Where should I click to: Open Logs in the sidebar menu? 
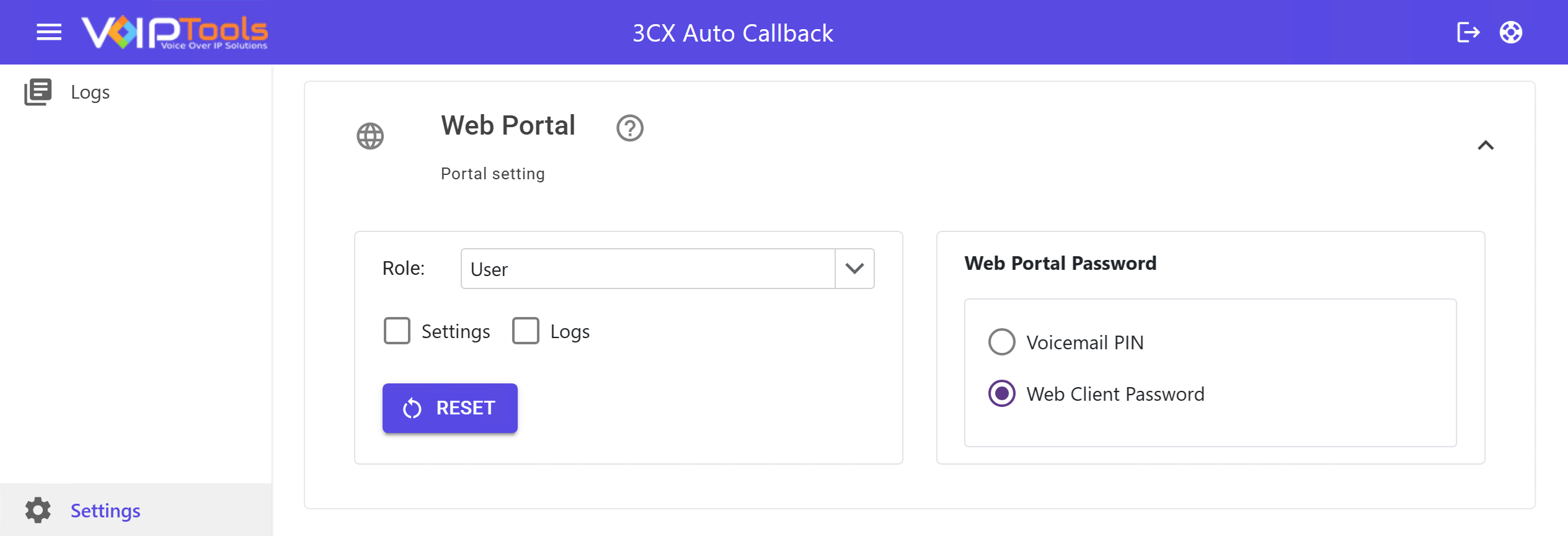click(136, 92)
